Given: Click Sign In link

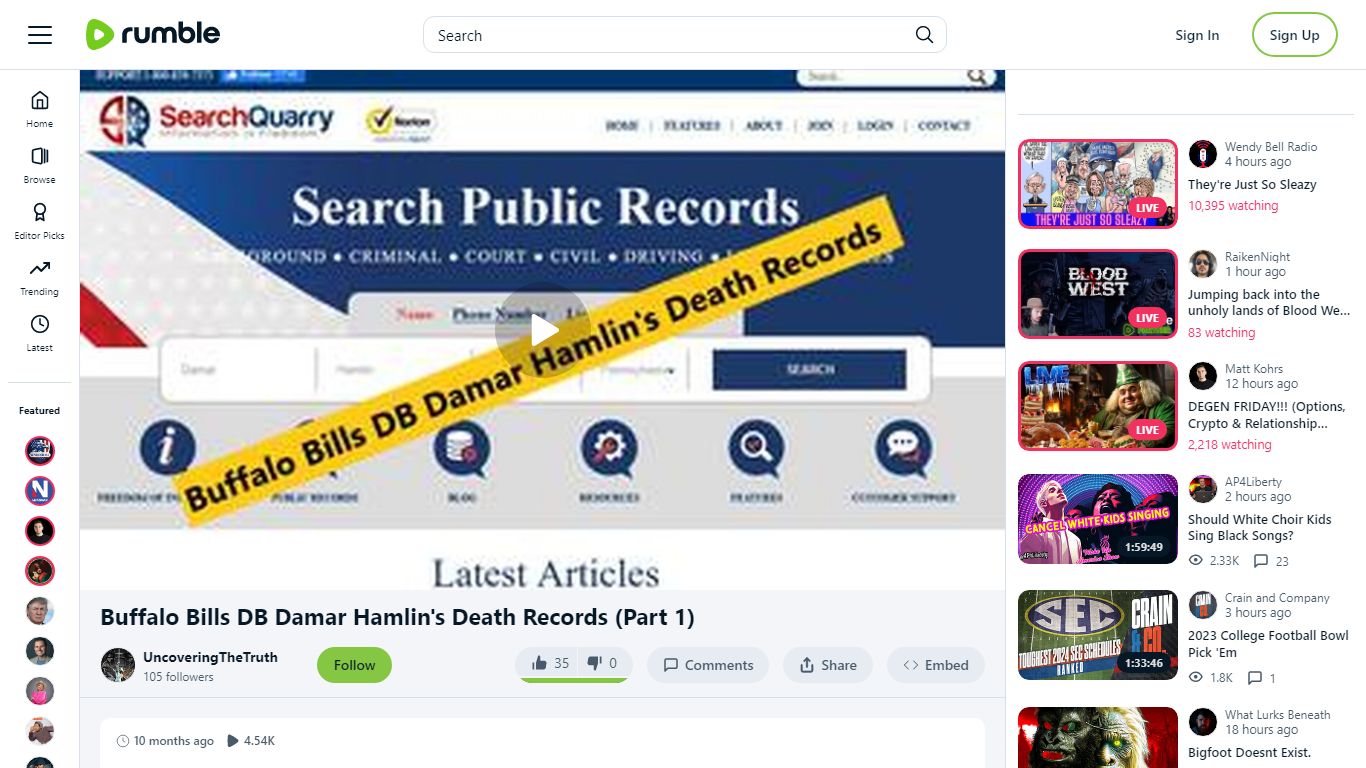Looking at the screenshot, I should click(1197, 35).
